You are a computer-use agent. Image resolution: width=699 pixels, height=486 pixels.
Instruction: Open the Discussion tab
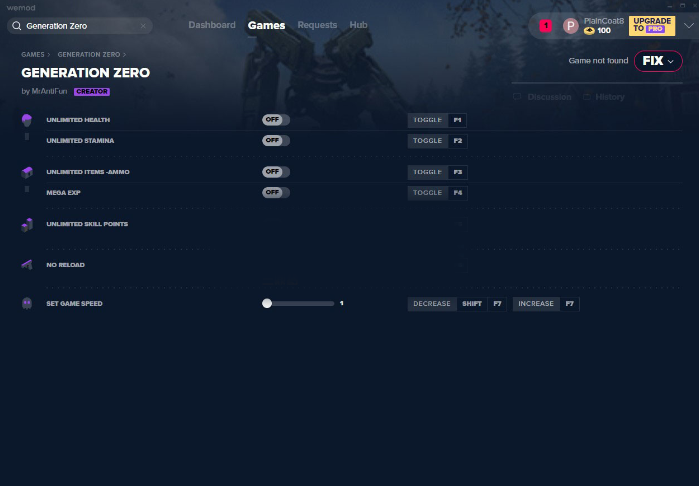(543, 97)
